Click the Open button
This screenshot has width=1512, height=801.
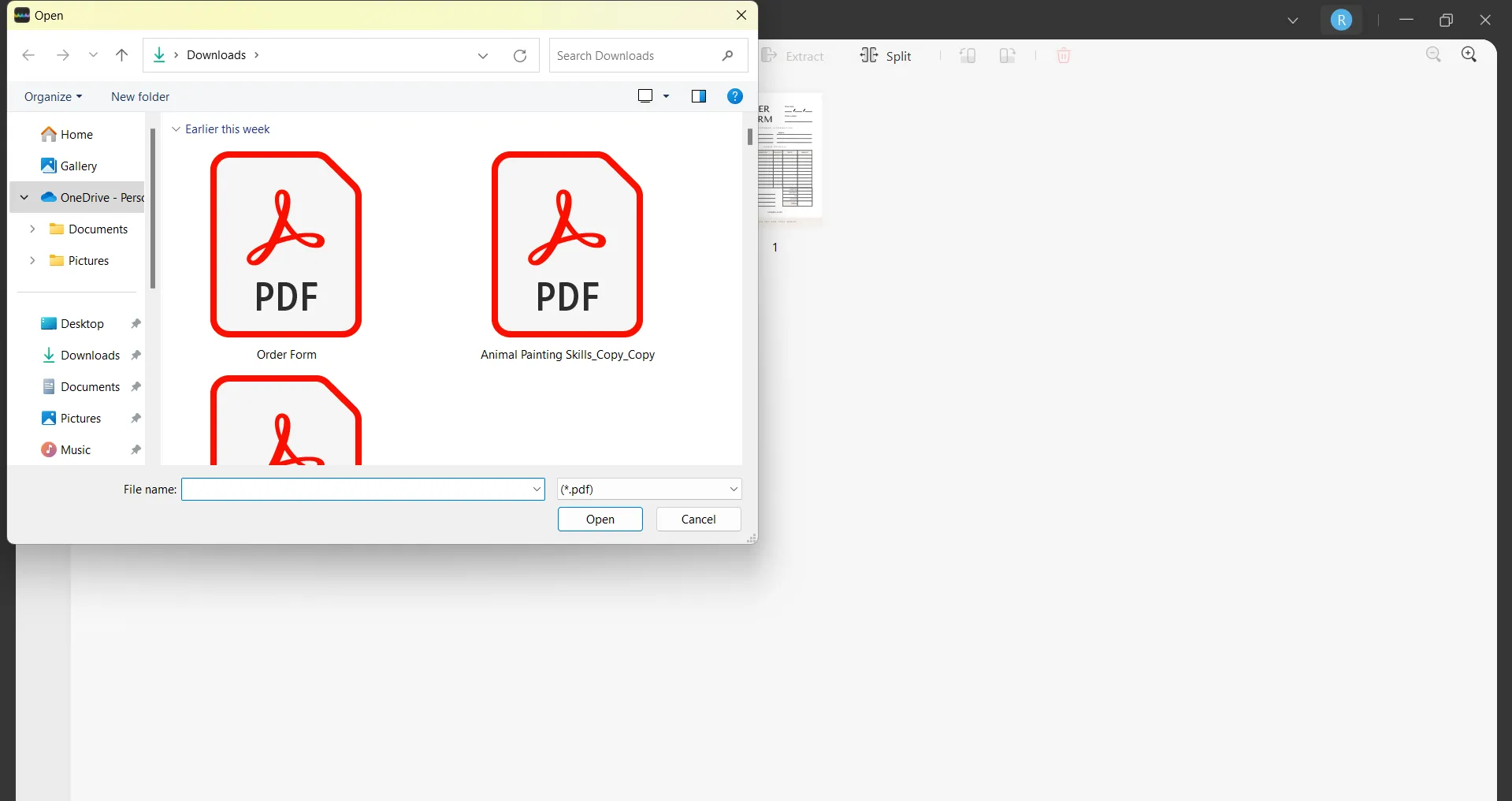pos(600,520)
